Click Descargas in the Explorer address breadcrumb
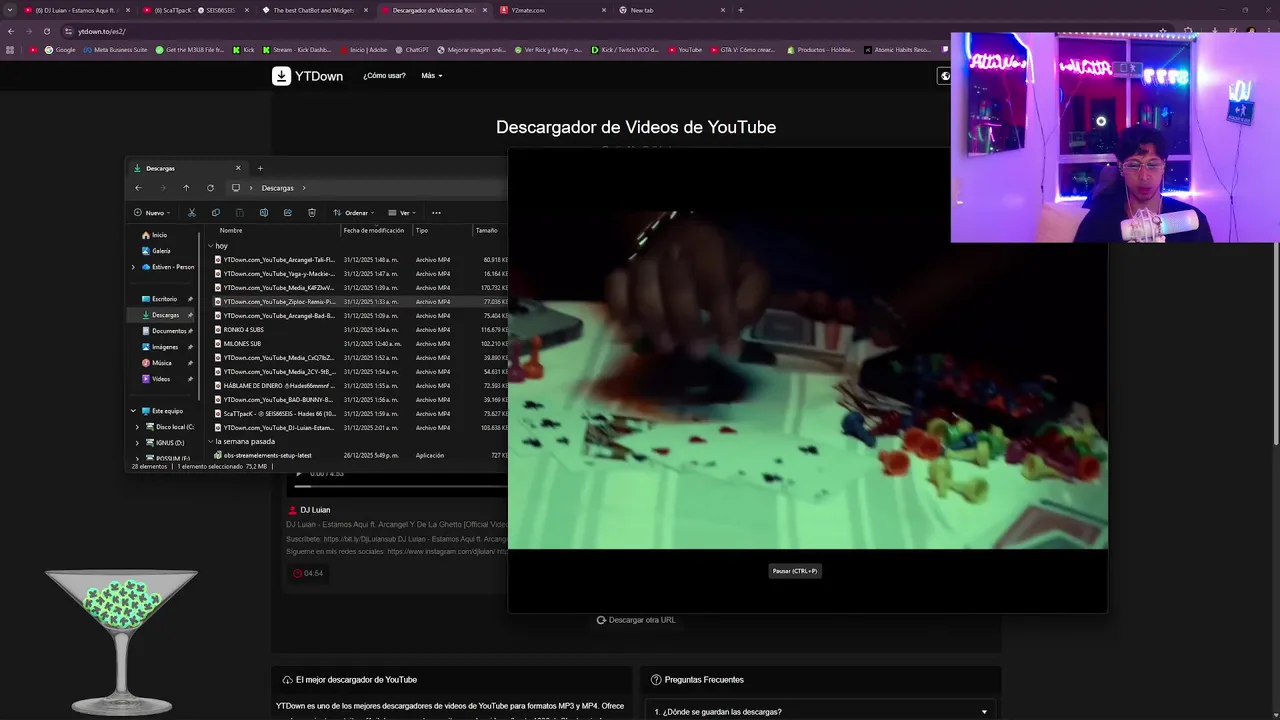1280x720 pixels. click(278, 188)
